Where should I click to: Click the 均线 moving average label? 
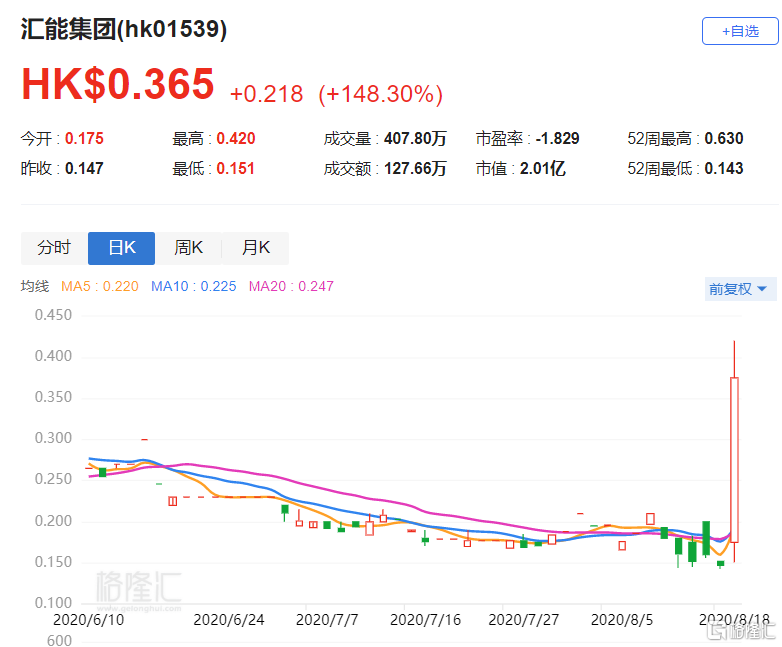35,286
